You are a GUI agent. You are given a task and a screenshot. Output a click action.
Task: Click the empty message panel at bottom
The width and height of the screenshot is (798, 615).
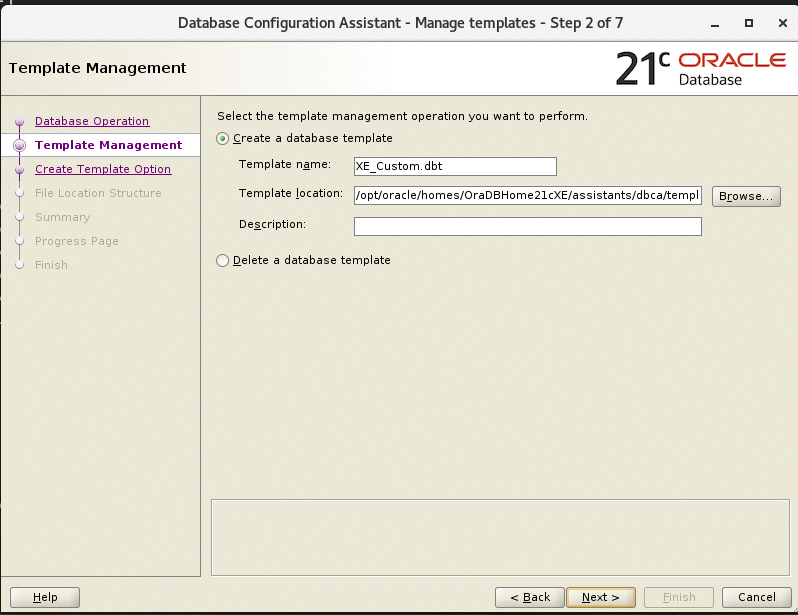pyautogui.click(x=500, y=538)
